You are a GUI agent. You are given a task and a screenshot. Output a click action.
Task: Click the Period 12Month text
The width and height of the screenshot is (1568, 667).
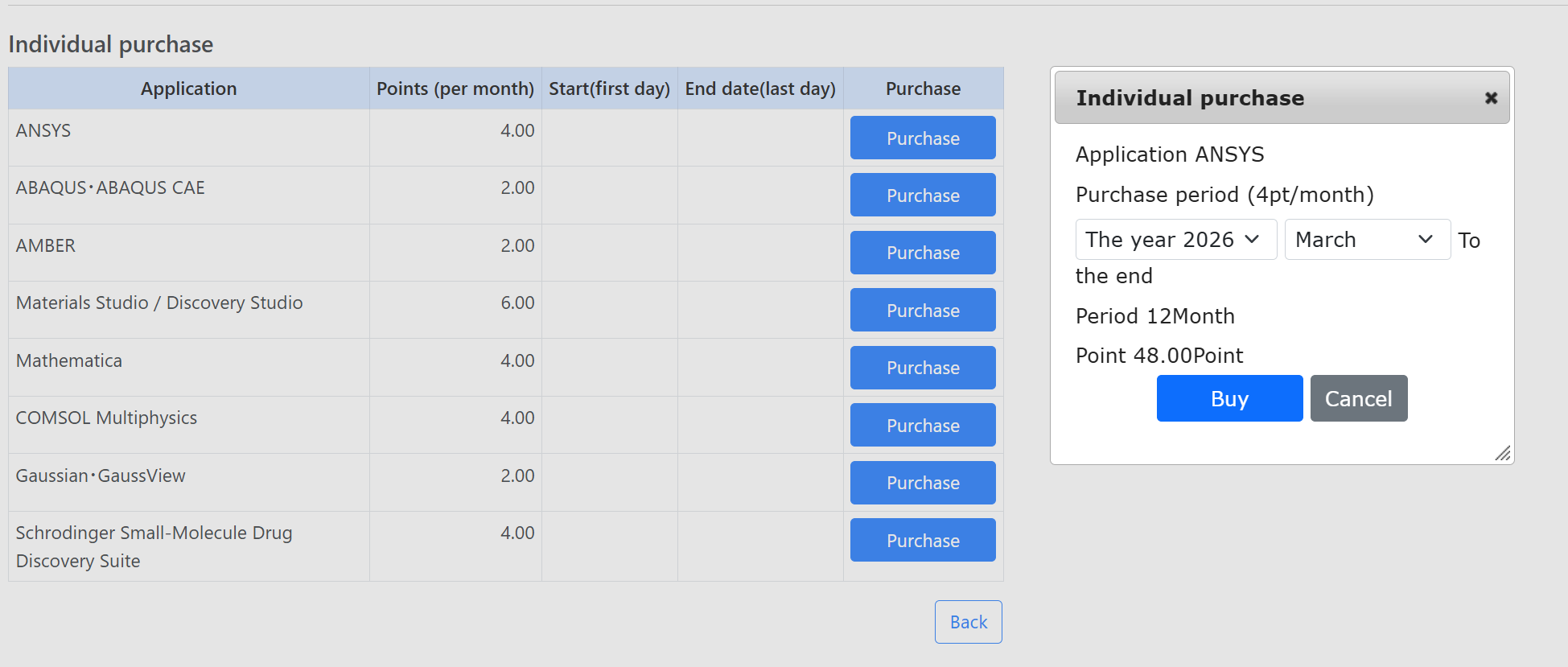click(1155, 316)
